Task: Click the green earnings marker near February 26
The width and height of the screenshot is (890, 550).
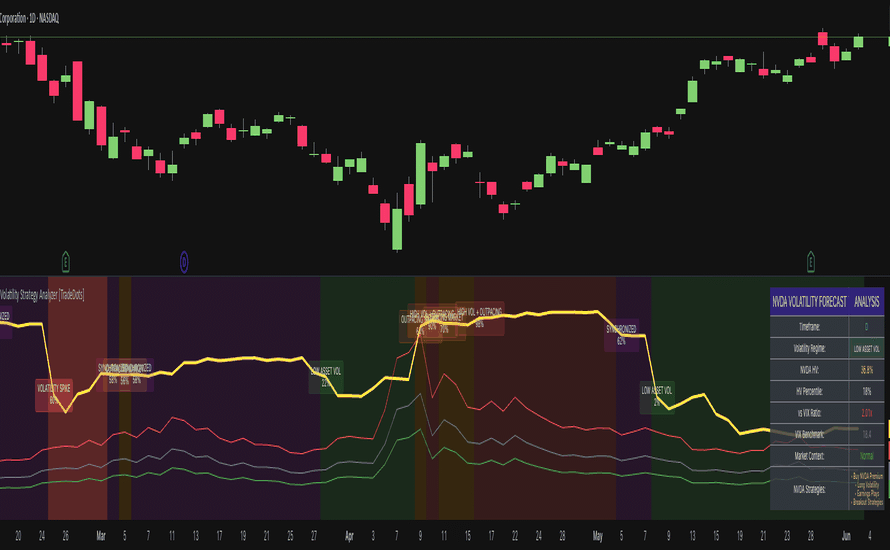Action: point(66,262)
